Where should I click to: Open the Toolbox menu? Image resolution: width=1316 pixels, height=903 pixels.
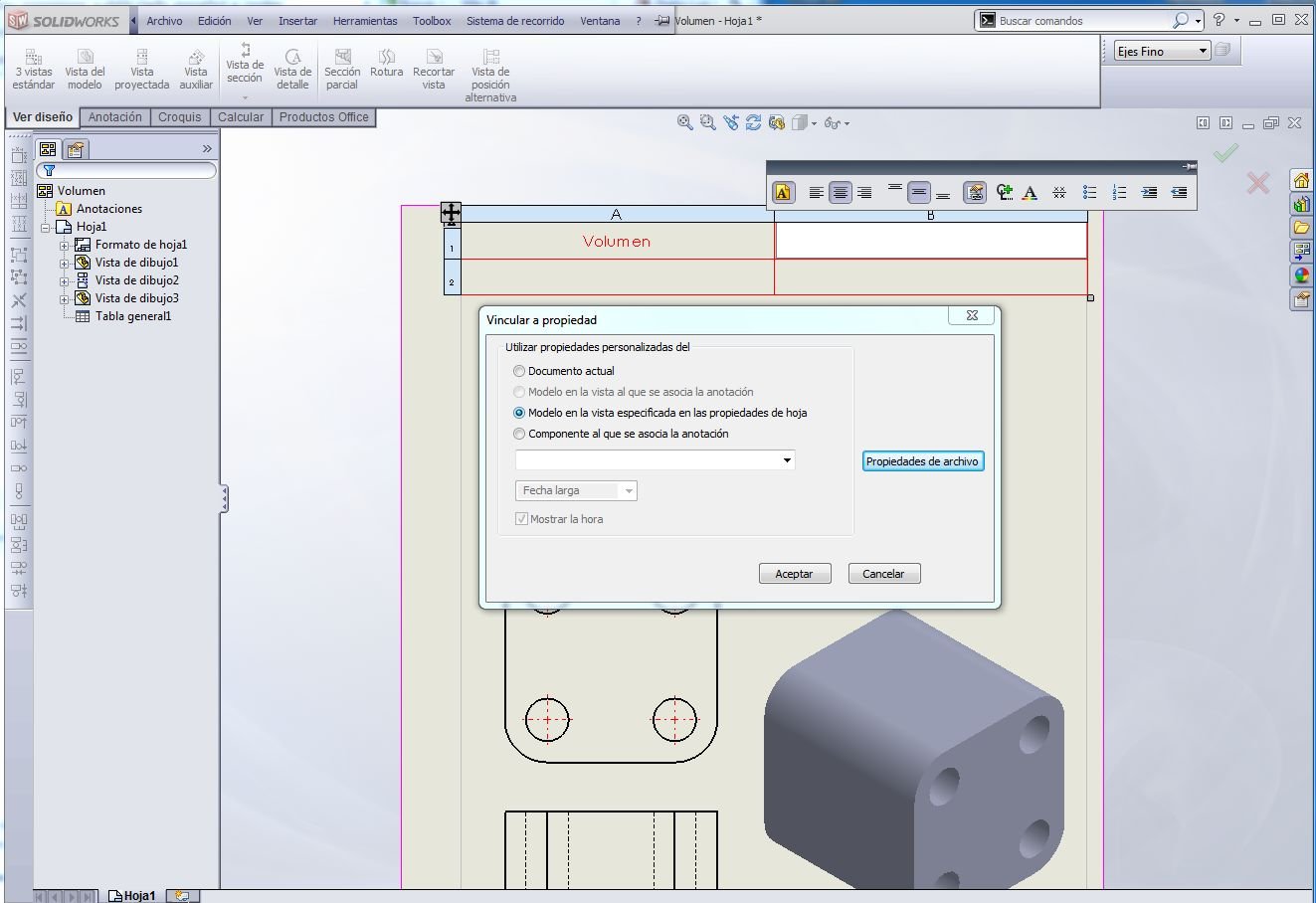[x=432, y=21]
